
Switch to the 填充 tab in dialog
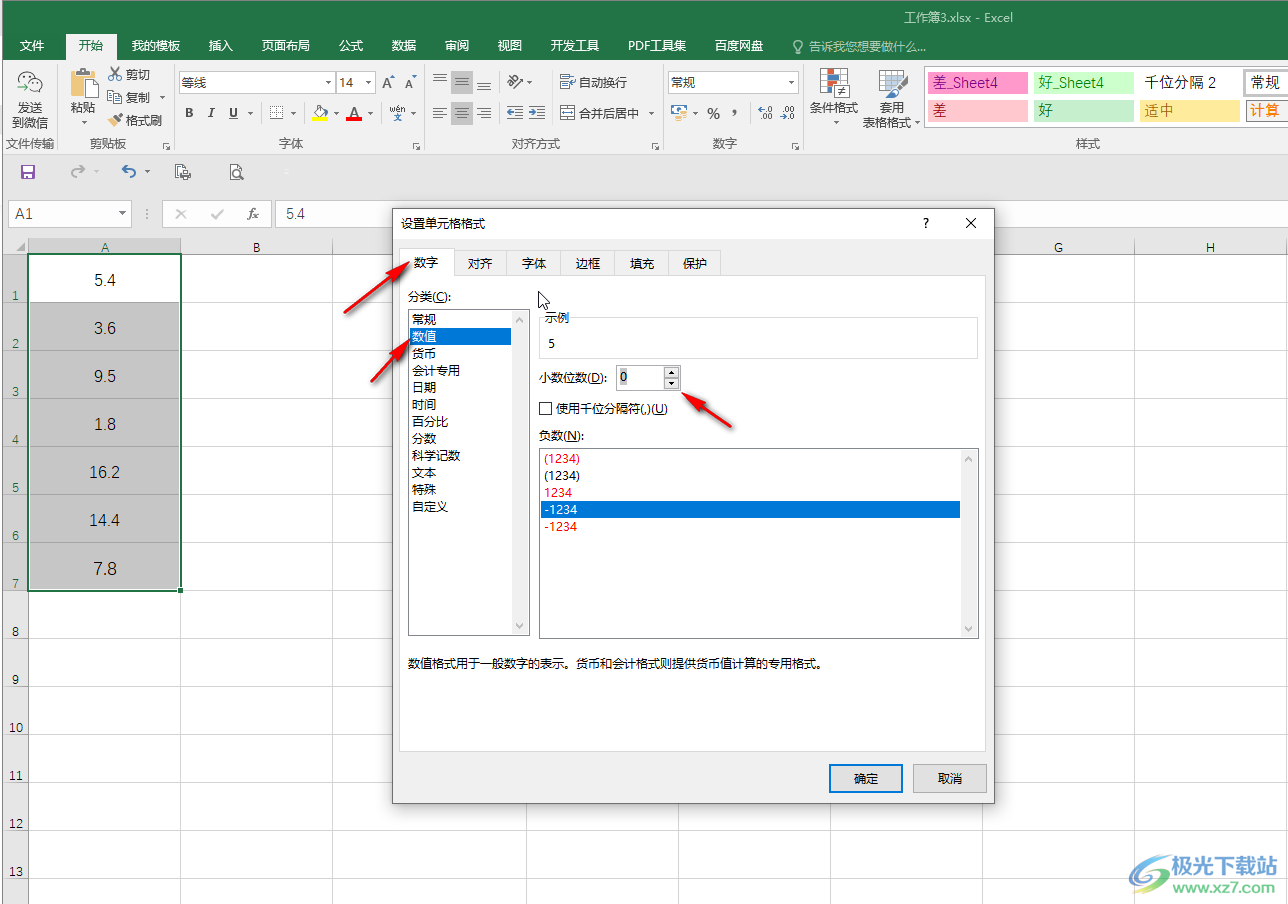tap(642, 264)
